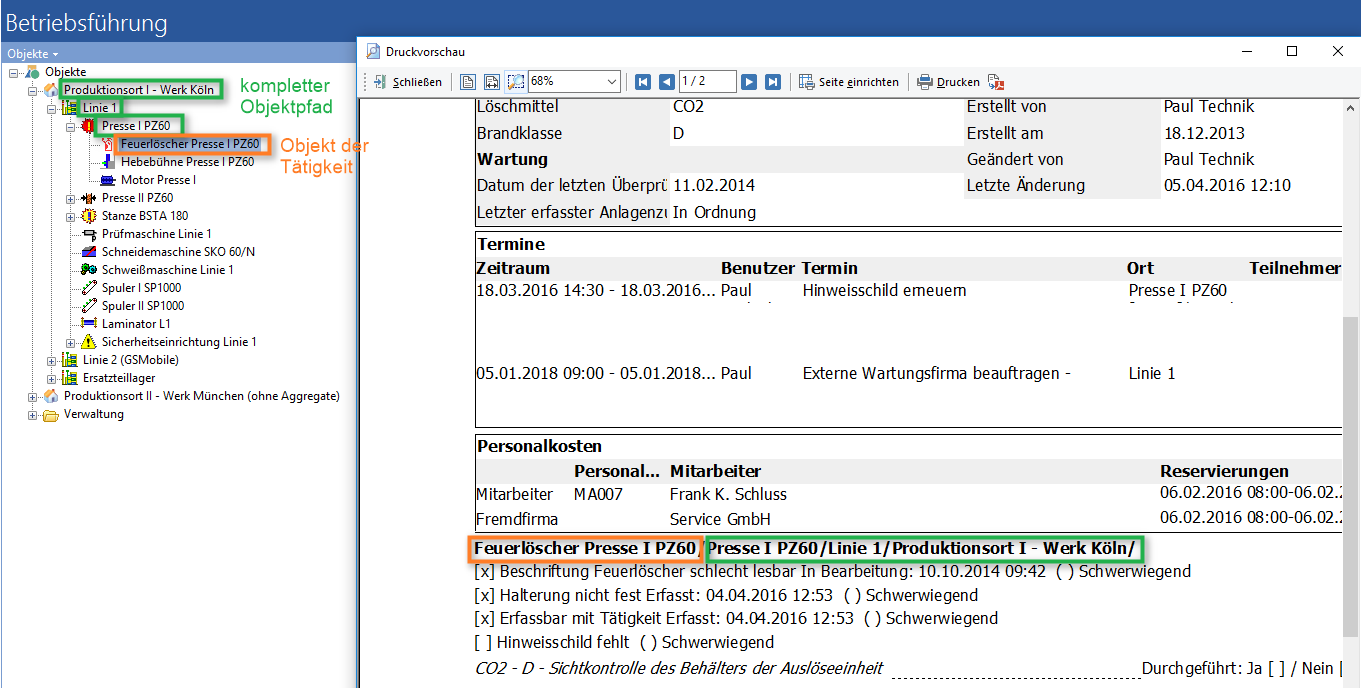Viewport: 1361px width, 688px height.
Task: Expand the Linie 2 (GSMobile) node
Action: click(52, 360)
